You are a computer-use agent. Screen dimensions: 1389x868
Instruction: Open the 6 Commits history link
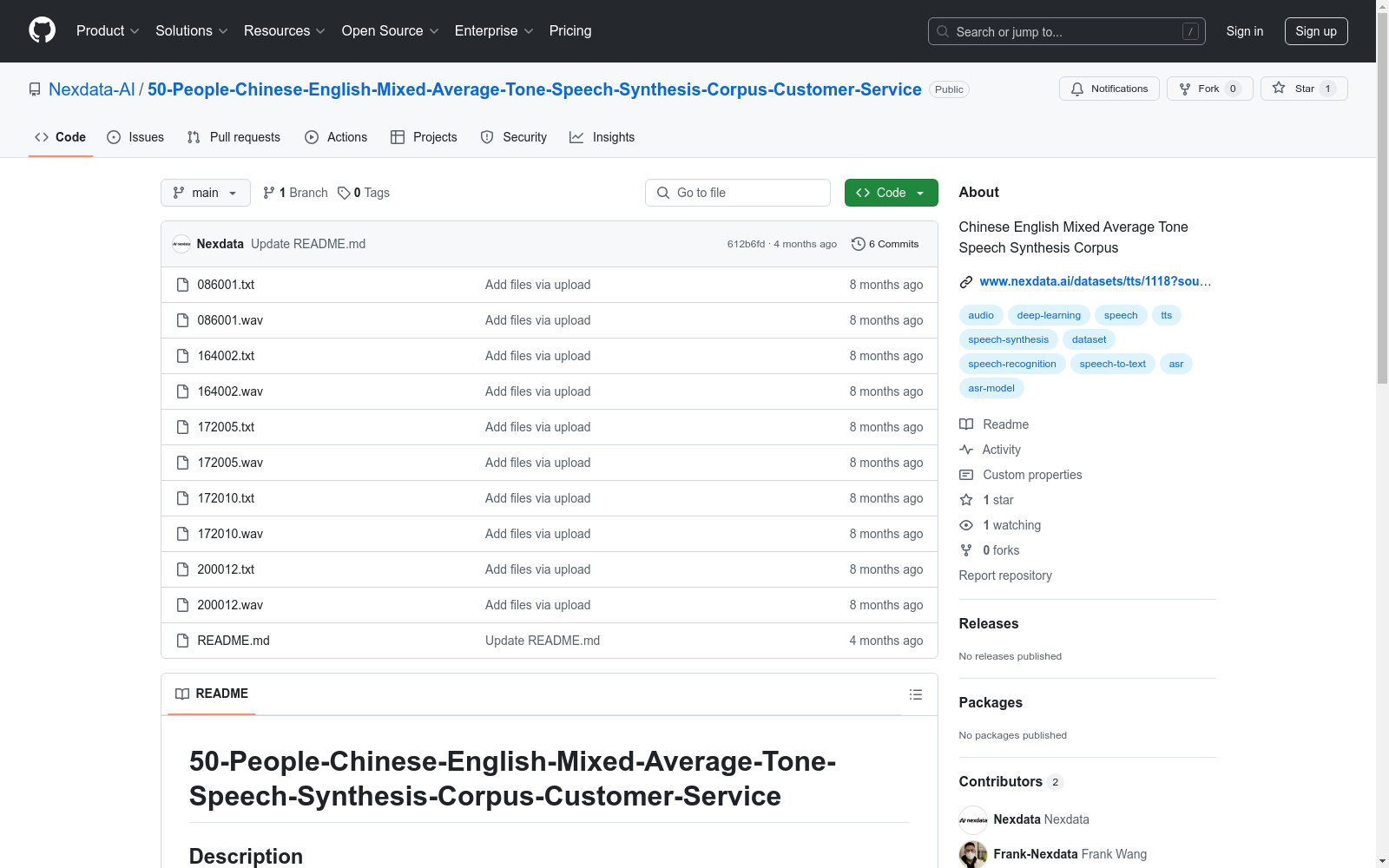coord(885,244)
